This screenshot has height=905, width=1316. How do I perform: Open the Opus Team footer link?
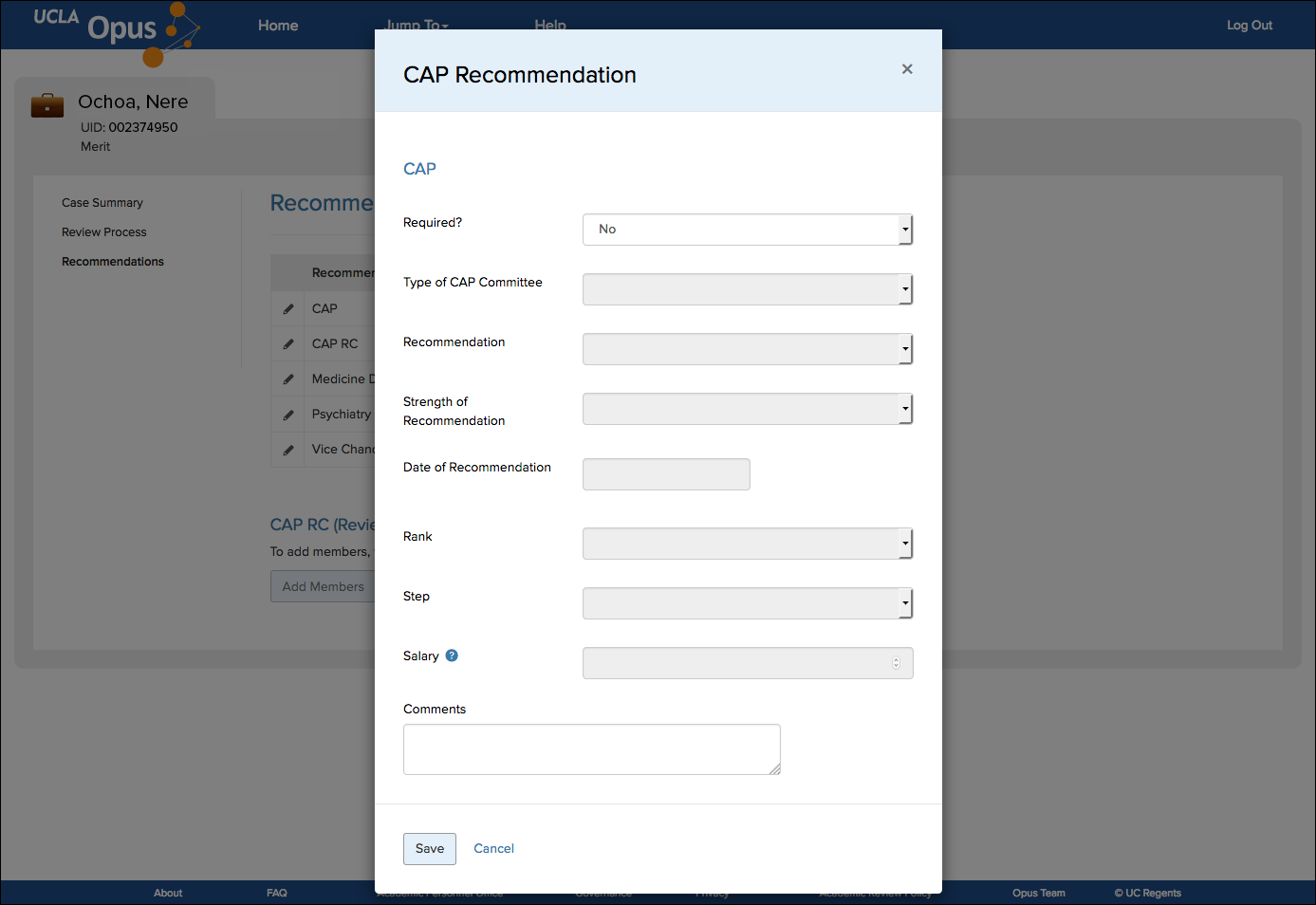(1039, 893)
